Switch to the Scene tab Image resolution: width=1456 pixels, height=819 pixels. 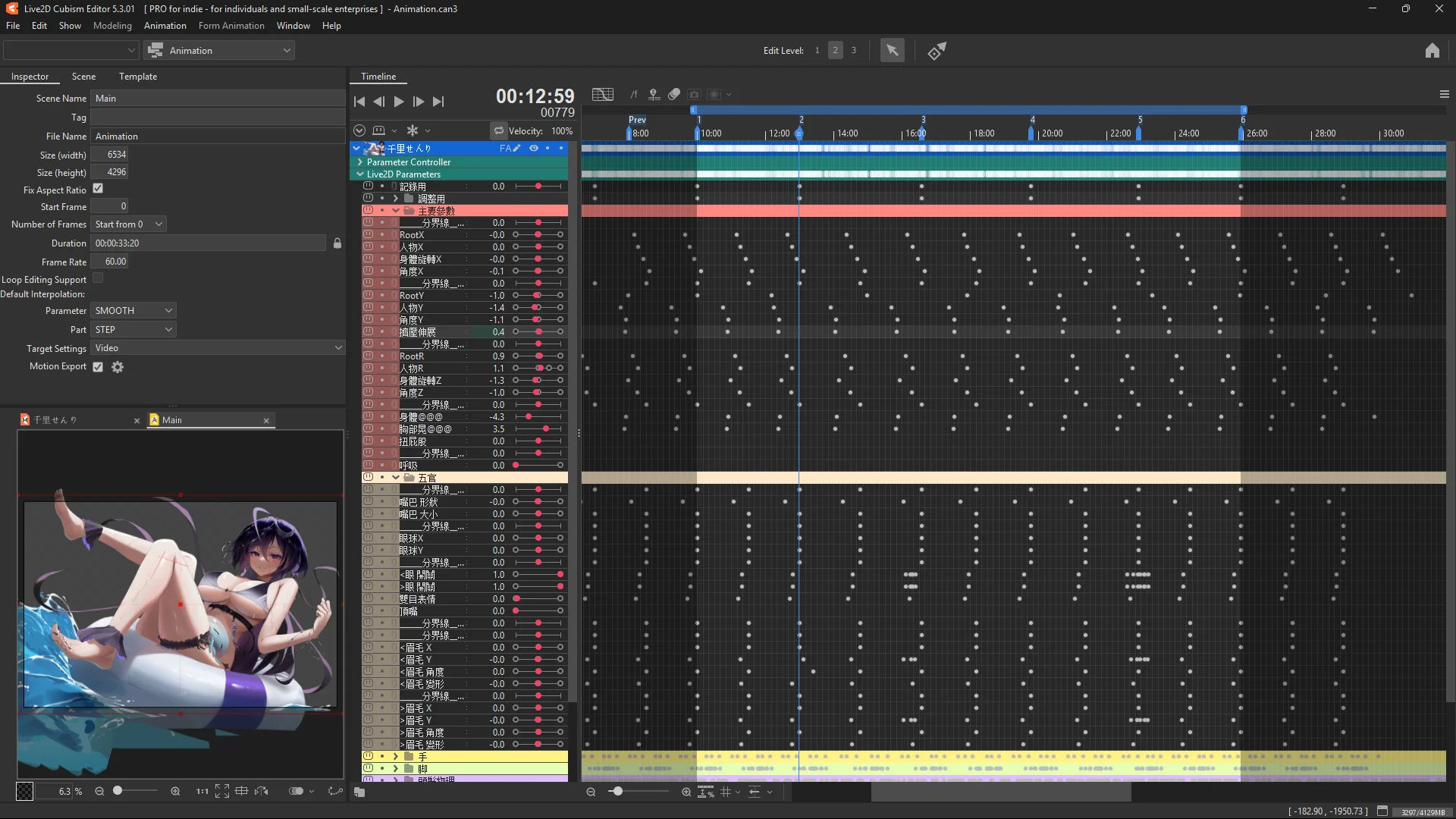(83, 77)
